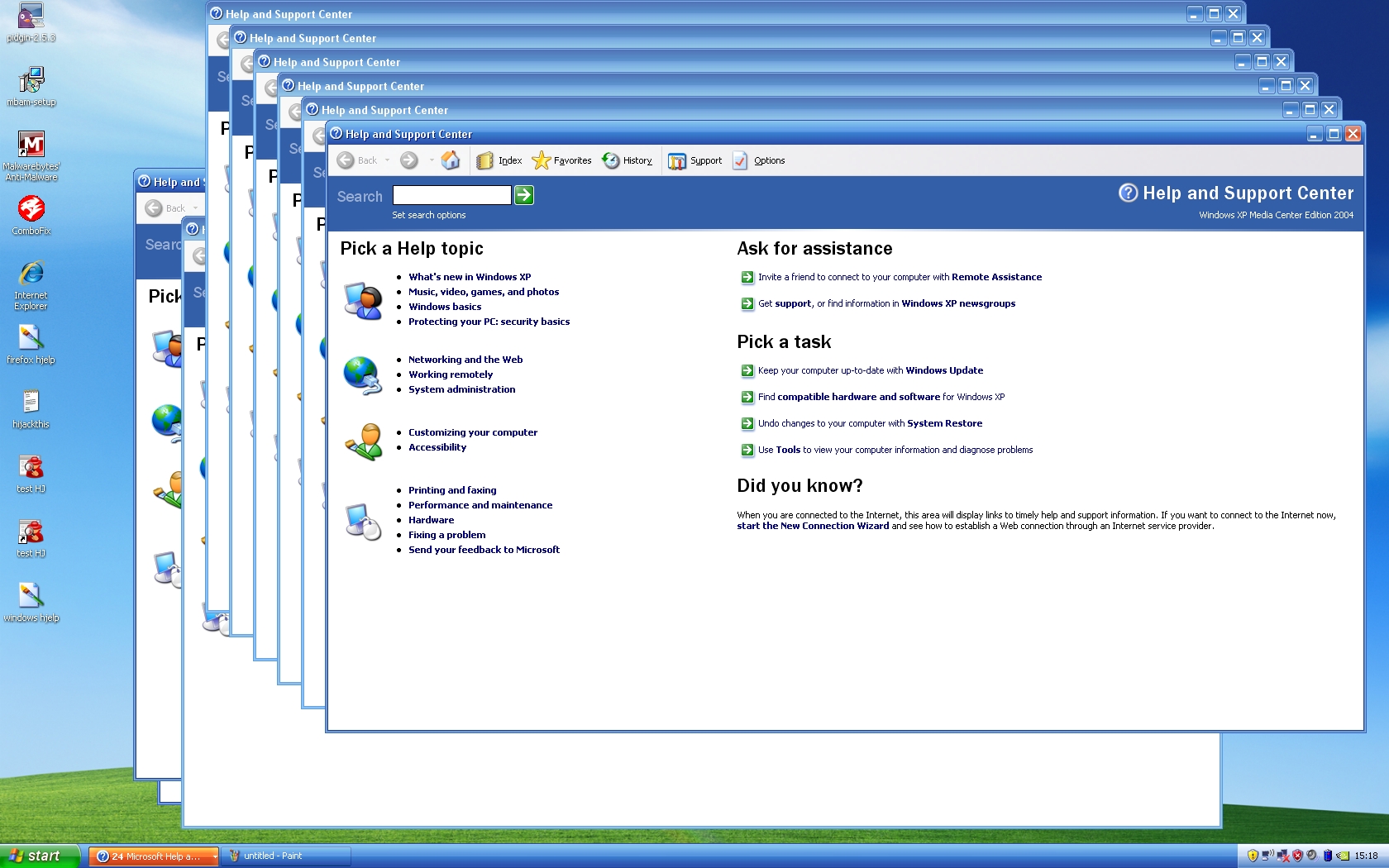Open Working remotely help topic
Screen dimensions: 1389x868
[451, 374]
